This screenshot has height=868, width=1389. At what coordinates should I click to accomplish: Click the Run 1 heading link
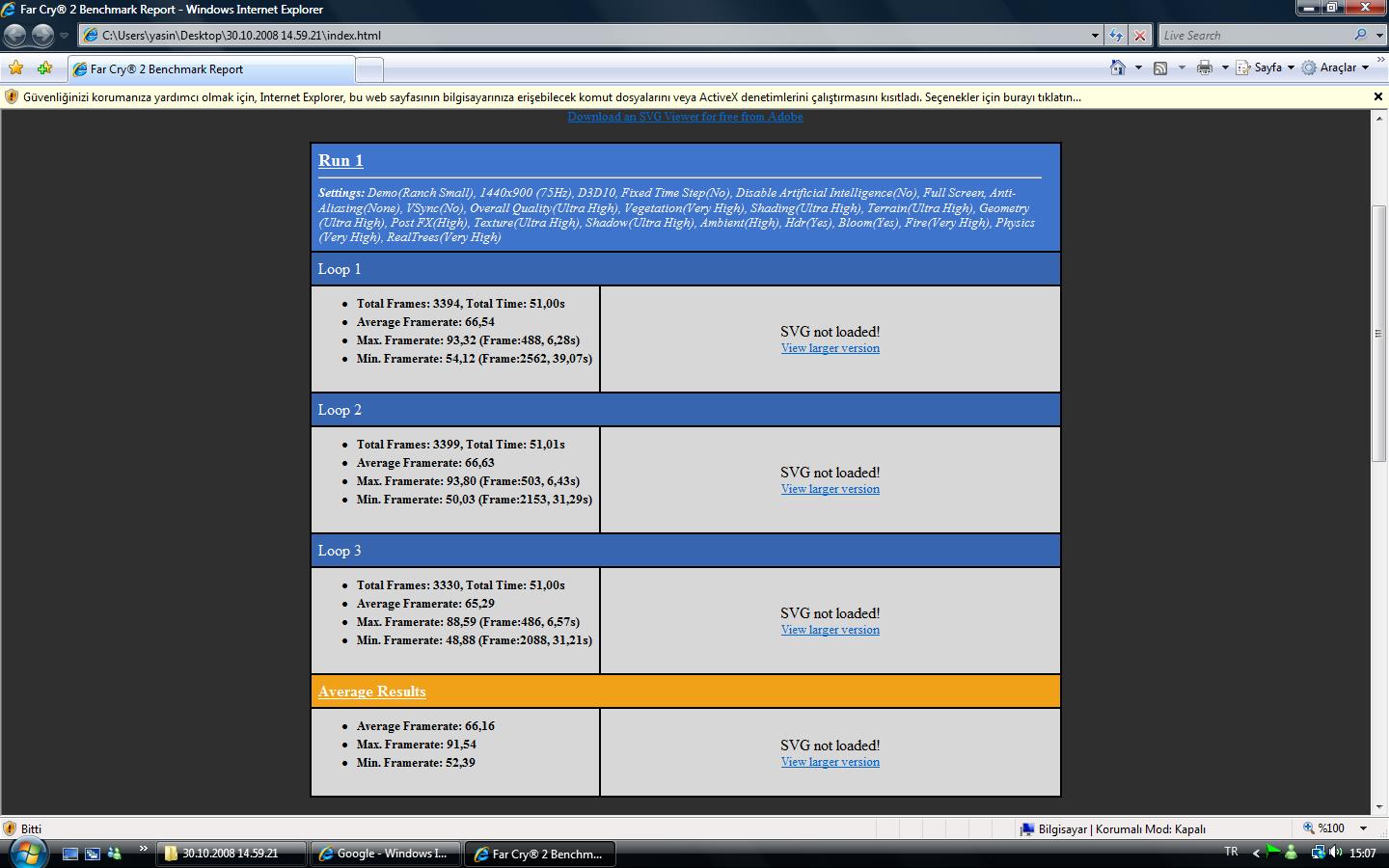(340, 160)
